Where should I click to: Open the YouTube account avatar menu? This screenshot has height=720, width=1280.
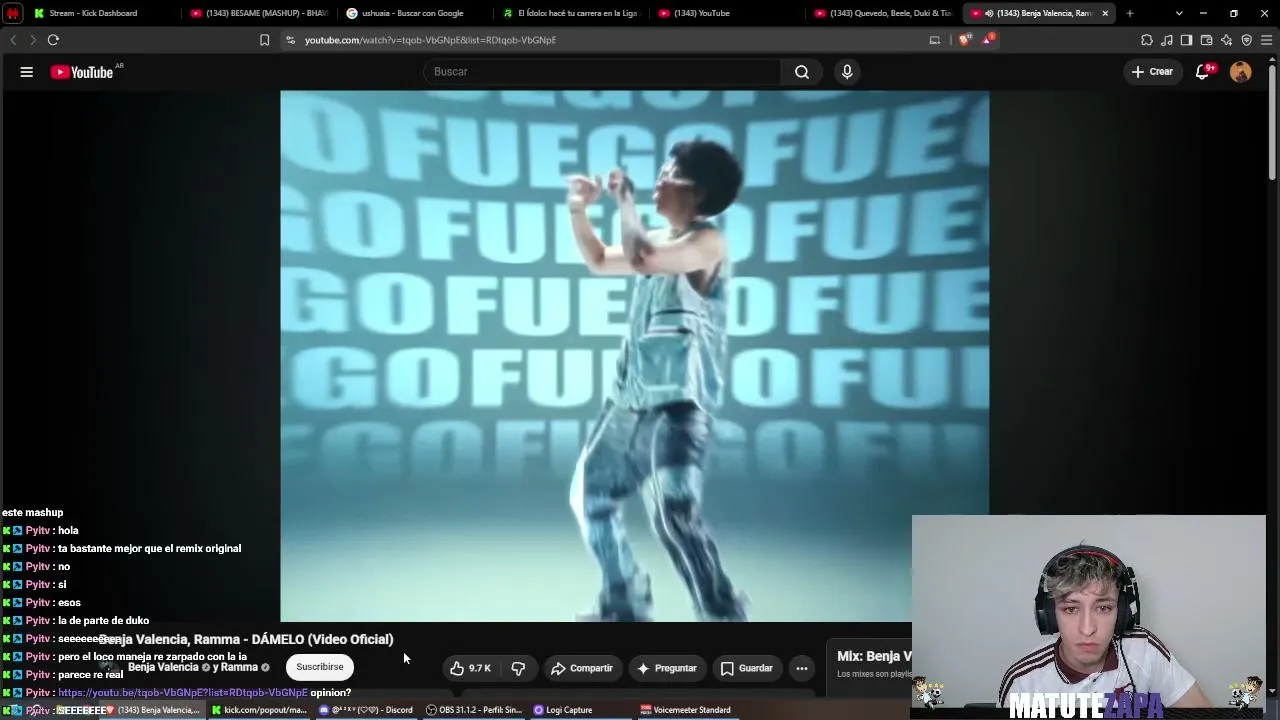(1240, 72)
